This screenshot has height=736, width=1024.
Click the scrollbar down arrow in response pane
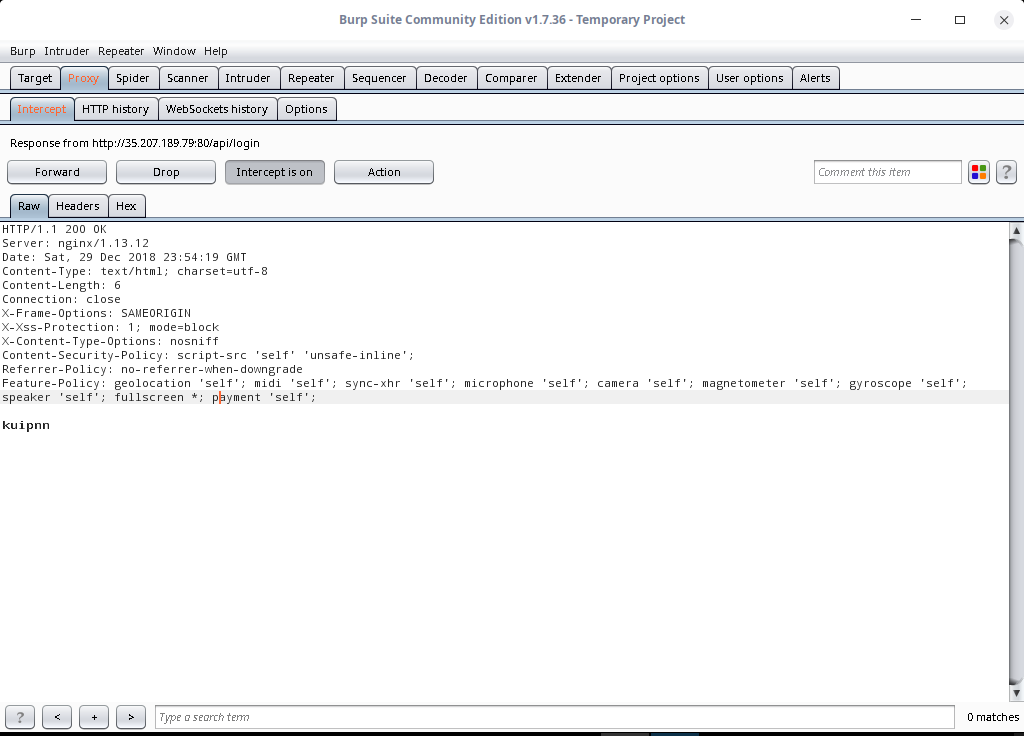[x=1016, y=692]
